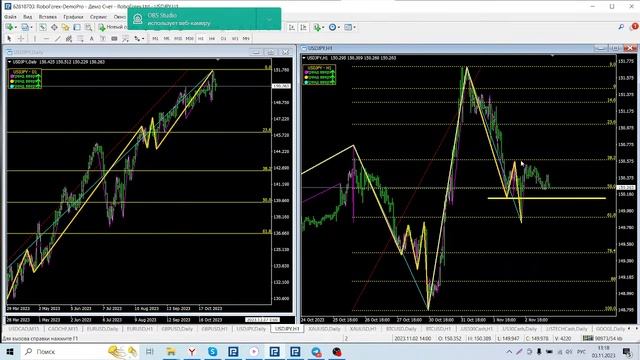640x360 pixels.
Task: Select the Horizontal Line tool
Action: 46,38
